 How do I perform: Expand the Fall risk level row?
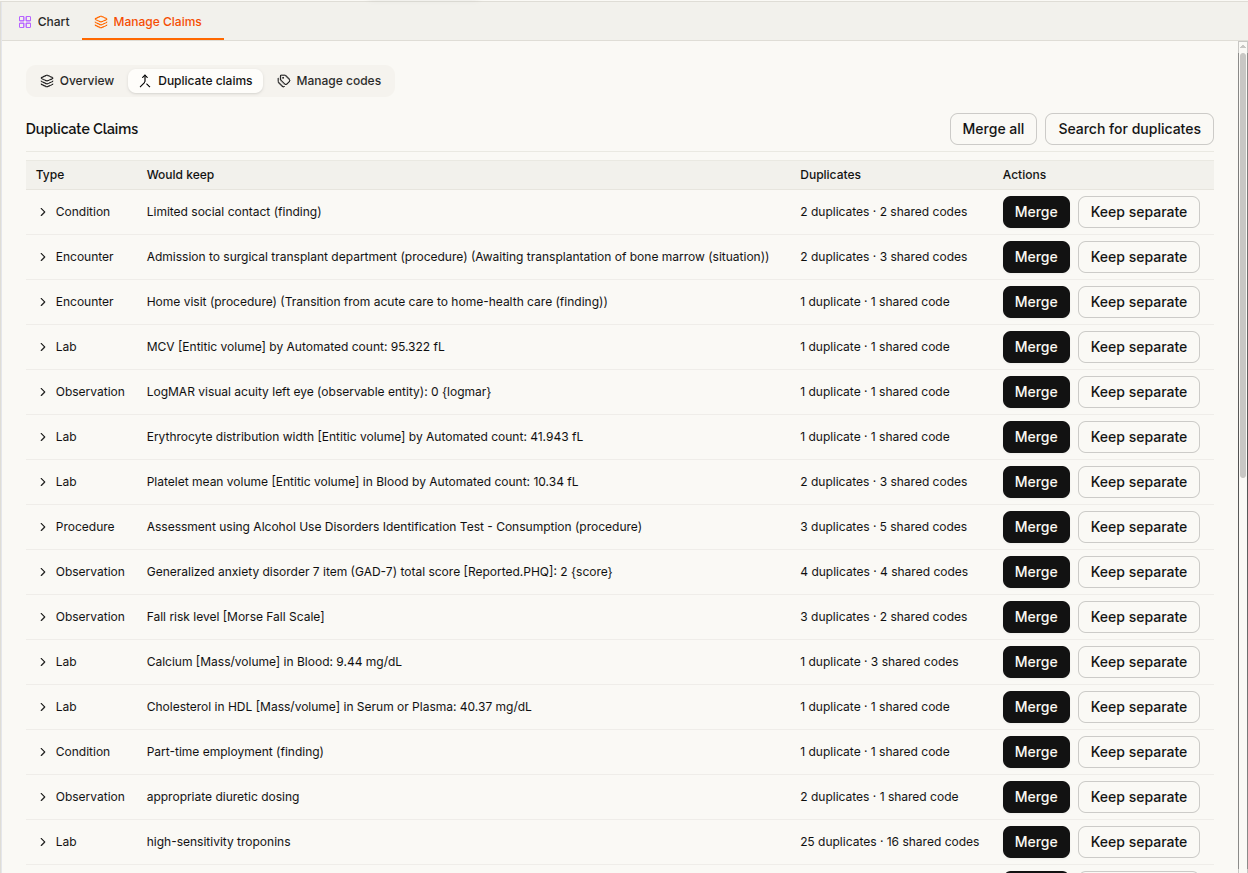(x=43, y=617)
